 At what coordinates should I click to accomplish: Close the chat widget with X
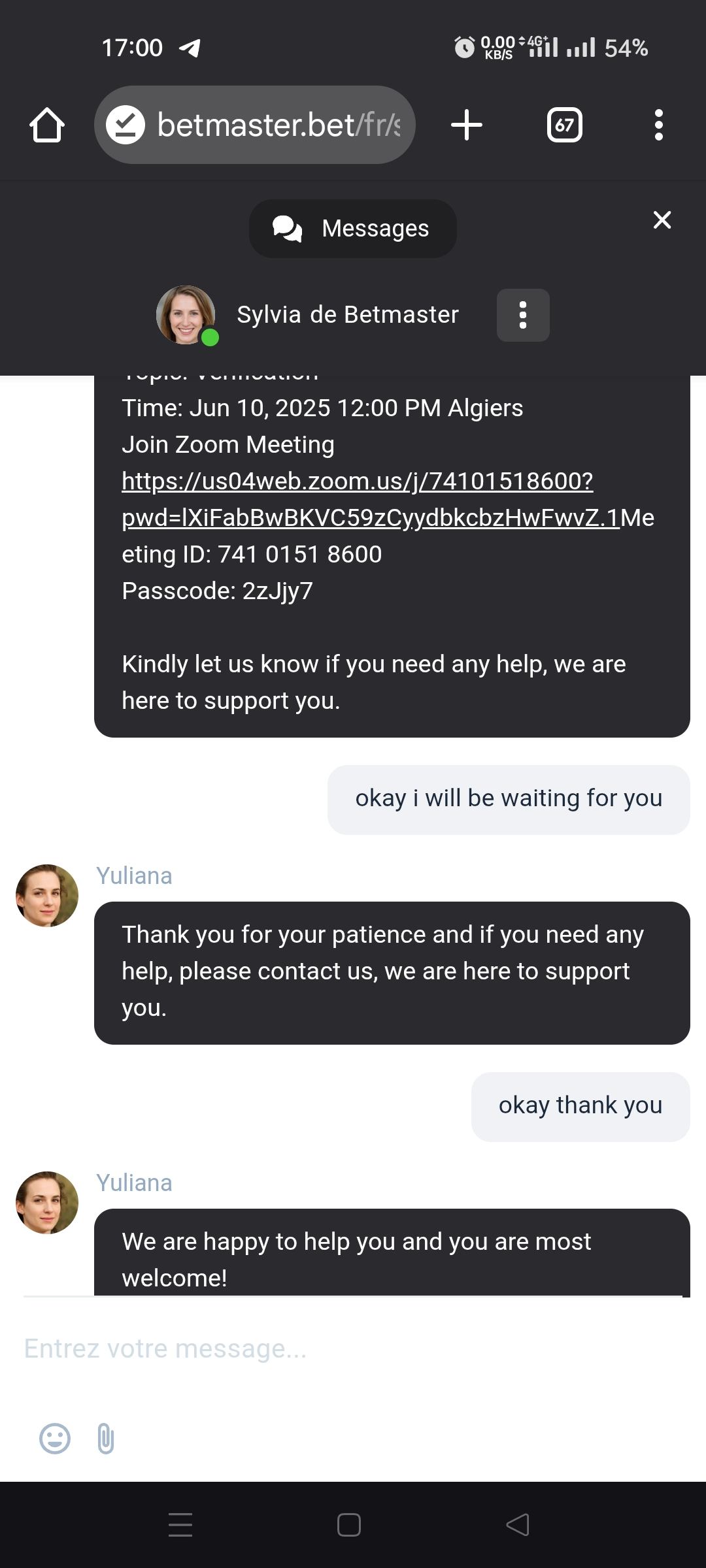pyautogui.click(x=662, y=220)
